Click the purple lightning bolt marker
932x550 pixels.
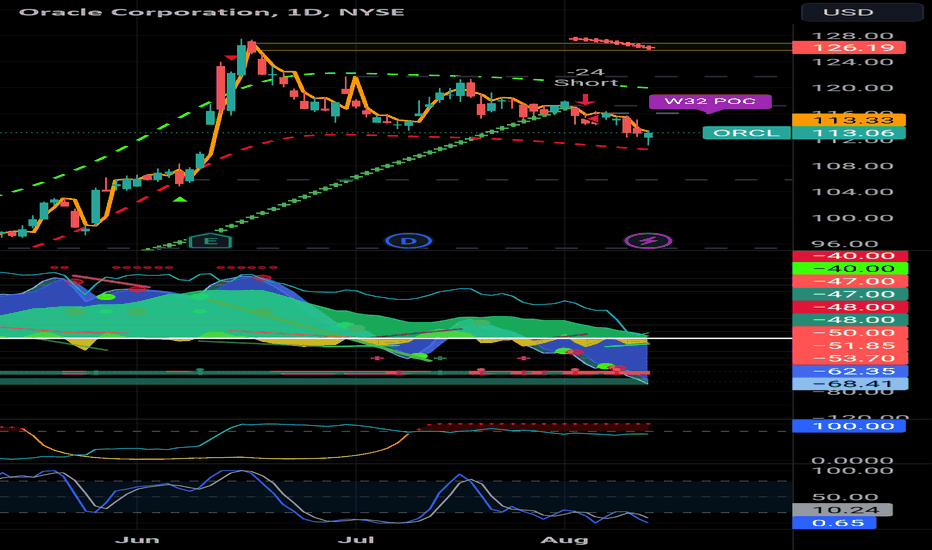[648, 241]
